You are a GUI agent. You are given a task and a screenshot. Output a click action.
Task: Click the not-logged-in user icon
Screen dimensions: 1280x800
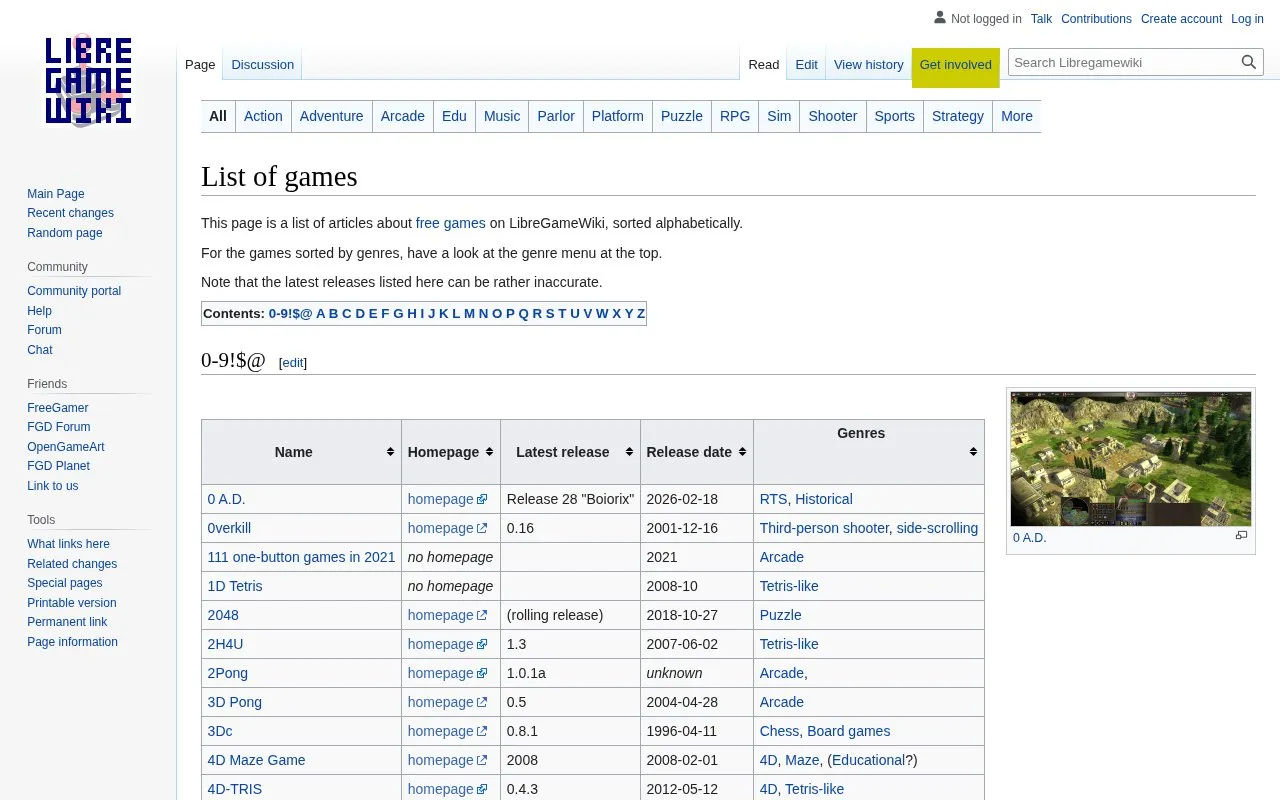[x=940, y=18]
